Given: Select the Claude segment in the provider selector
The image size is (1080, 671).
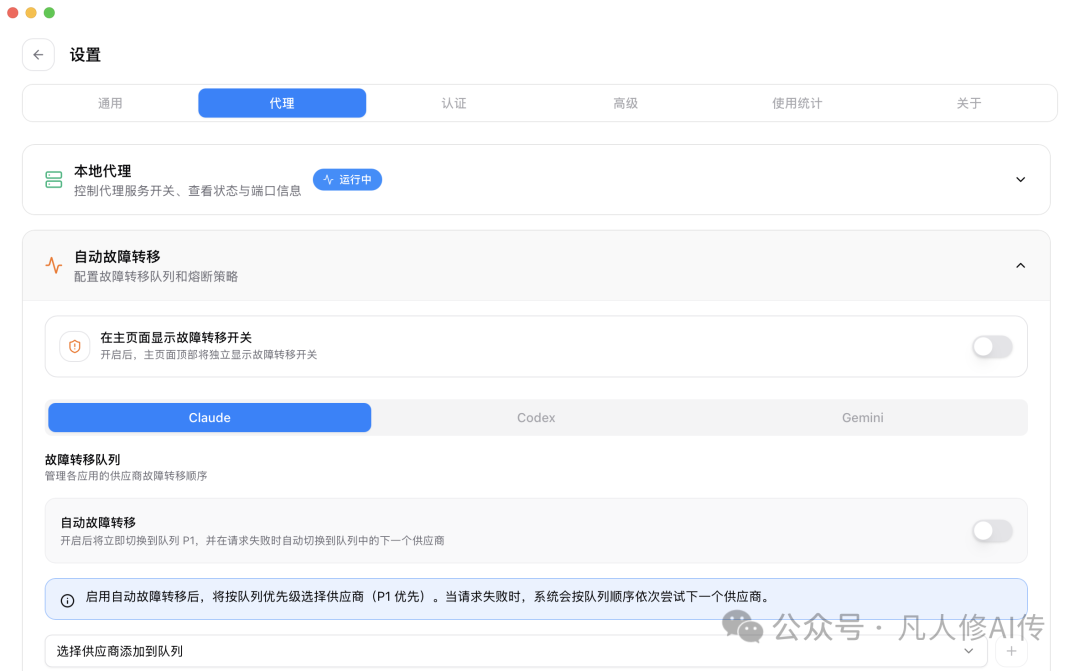Looking at the screenshot, I should (x=209, y=417).
